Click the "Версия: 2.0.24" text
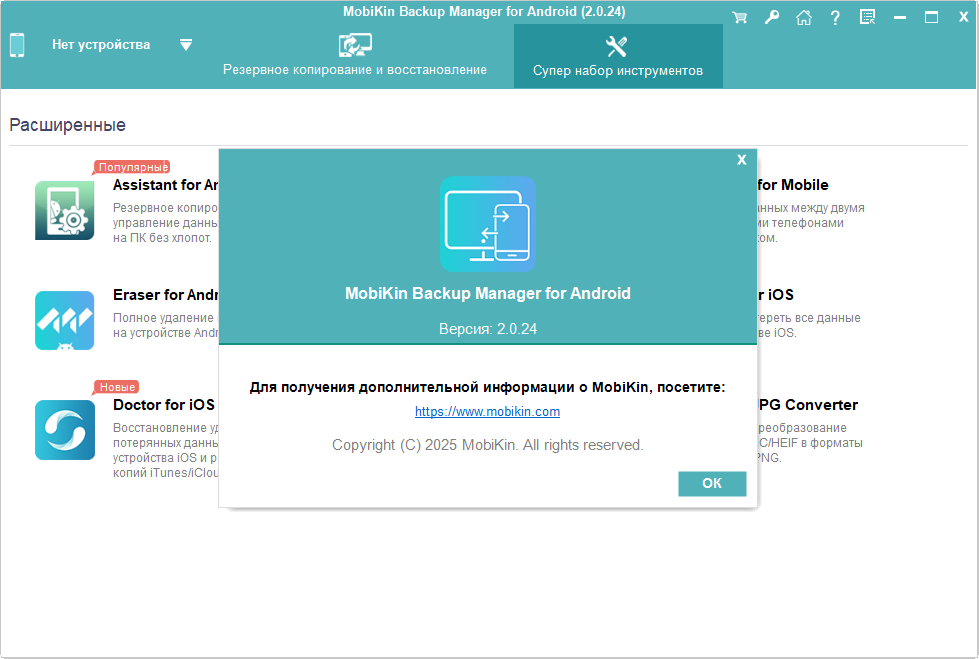Image resolution: width=979 pixels, height=659 pixels. coord(488,329)
